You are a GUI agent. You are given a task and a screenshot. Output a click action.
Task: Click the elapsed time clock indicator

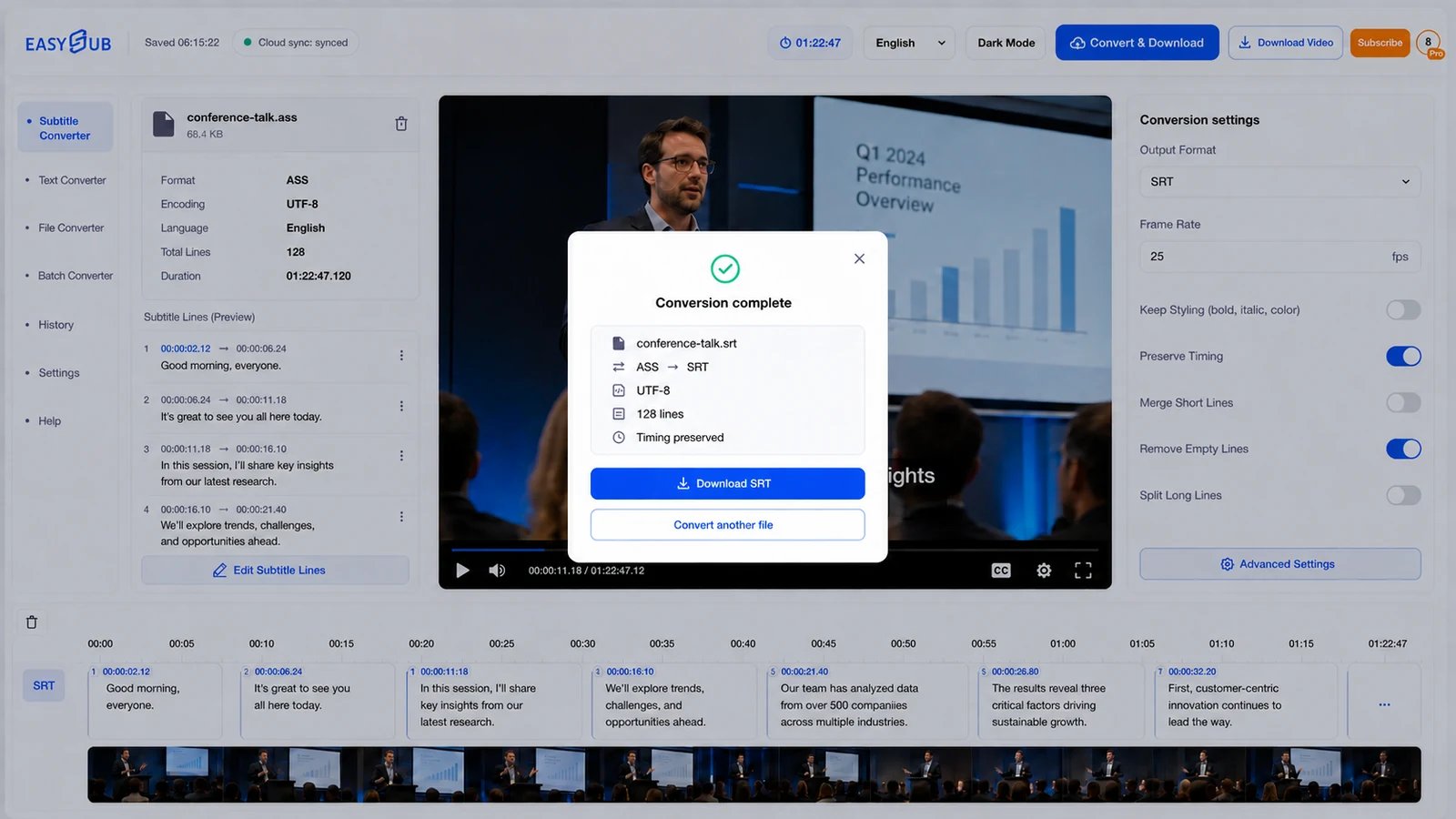tap(810, 43)
